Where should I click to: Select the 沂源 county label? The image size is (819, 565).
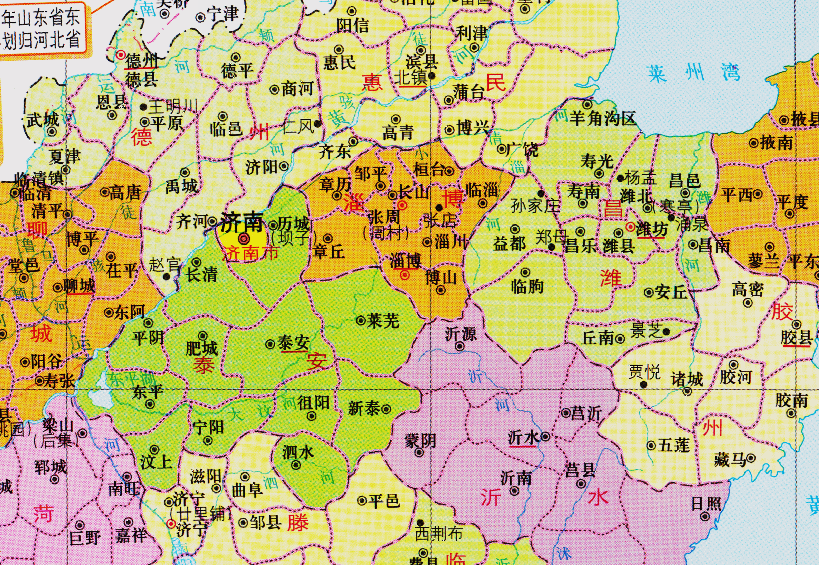[x=461, y=333]
